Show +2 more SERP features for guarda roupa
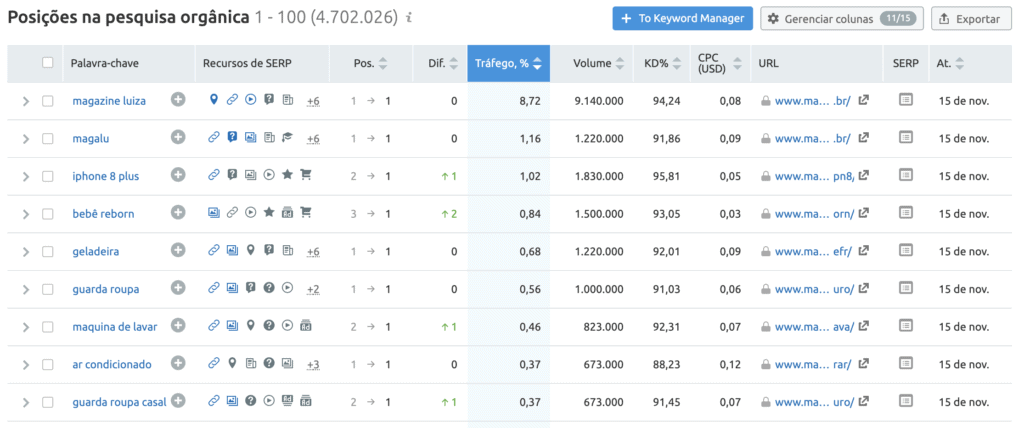 pos(313,289)
